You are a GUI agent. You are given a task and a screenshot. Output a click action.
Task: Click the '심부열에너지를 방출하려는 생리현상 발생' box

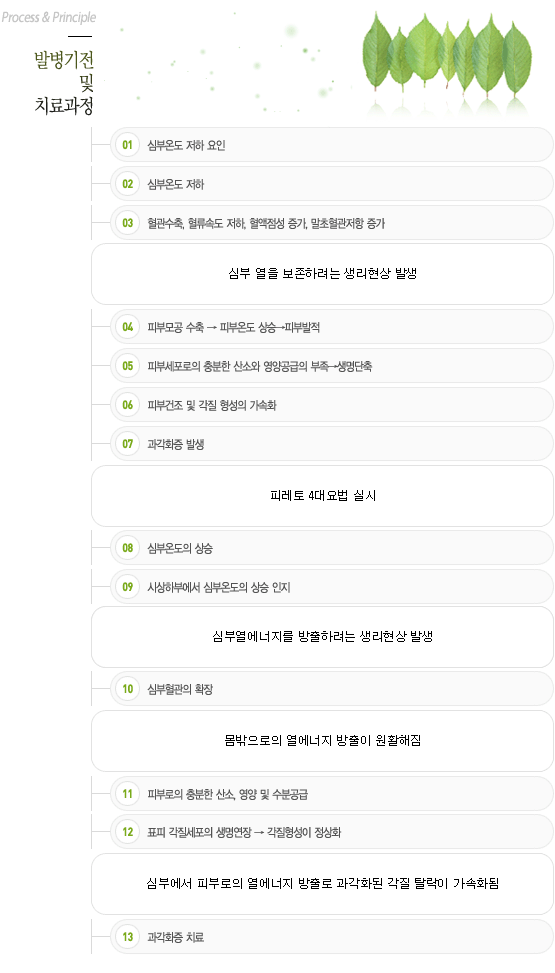tap(322, 637)
